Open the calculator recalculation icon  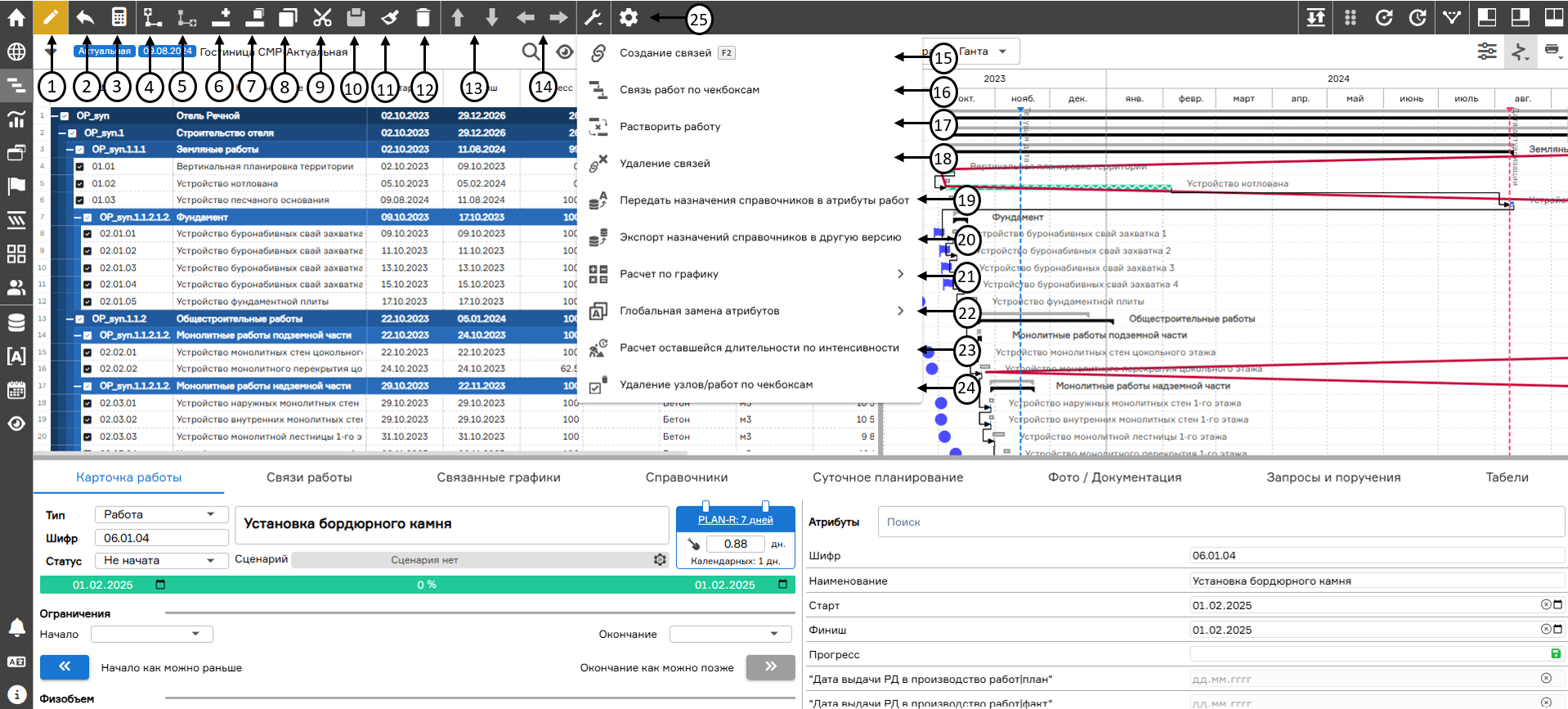pyautogui.click(x=119, y=17)
